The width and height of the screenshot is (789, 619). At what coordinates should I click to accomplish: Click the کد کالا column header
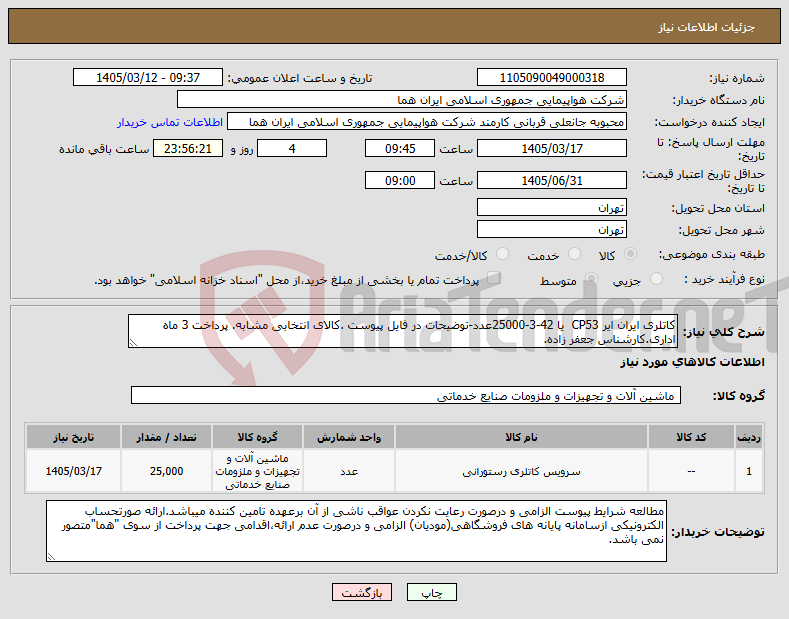click(691, 437)
